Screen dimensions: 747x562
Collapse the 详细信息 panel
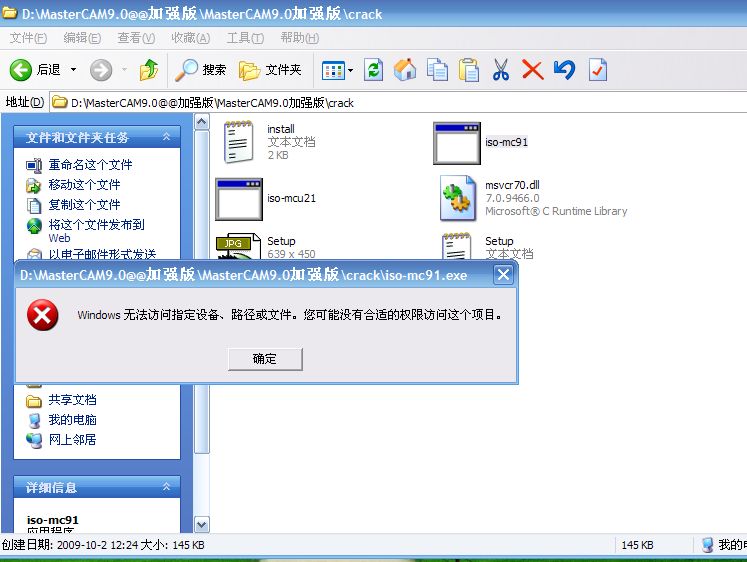(x=166, y=487)
